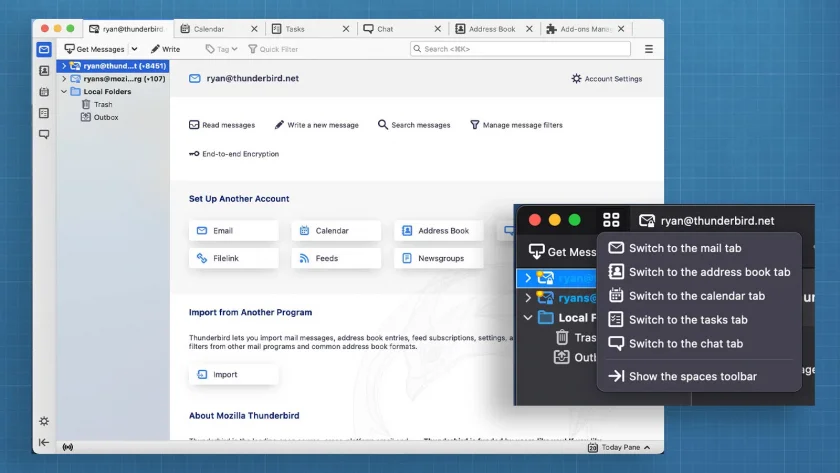Click Manage message filters
The height and width of the screenshot is (473, 840).
pos(516,125)
